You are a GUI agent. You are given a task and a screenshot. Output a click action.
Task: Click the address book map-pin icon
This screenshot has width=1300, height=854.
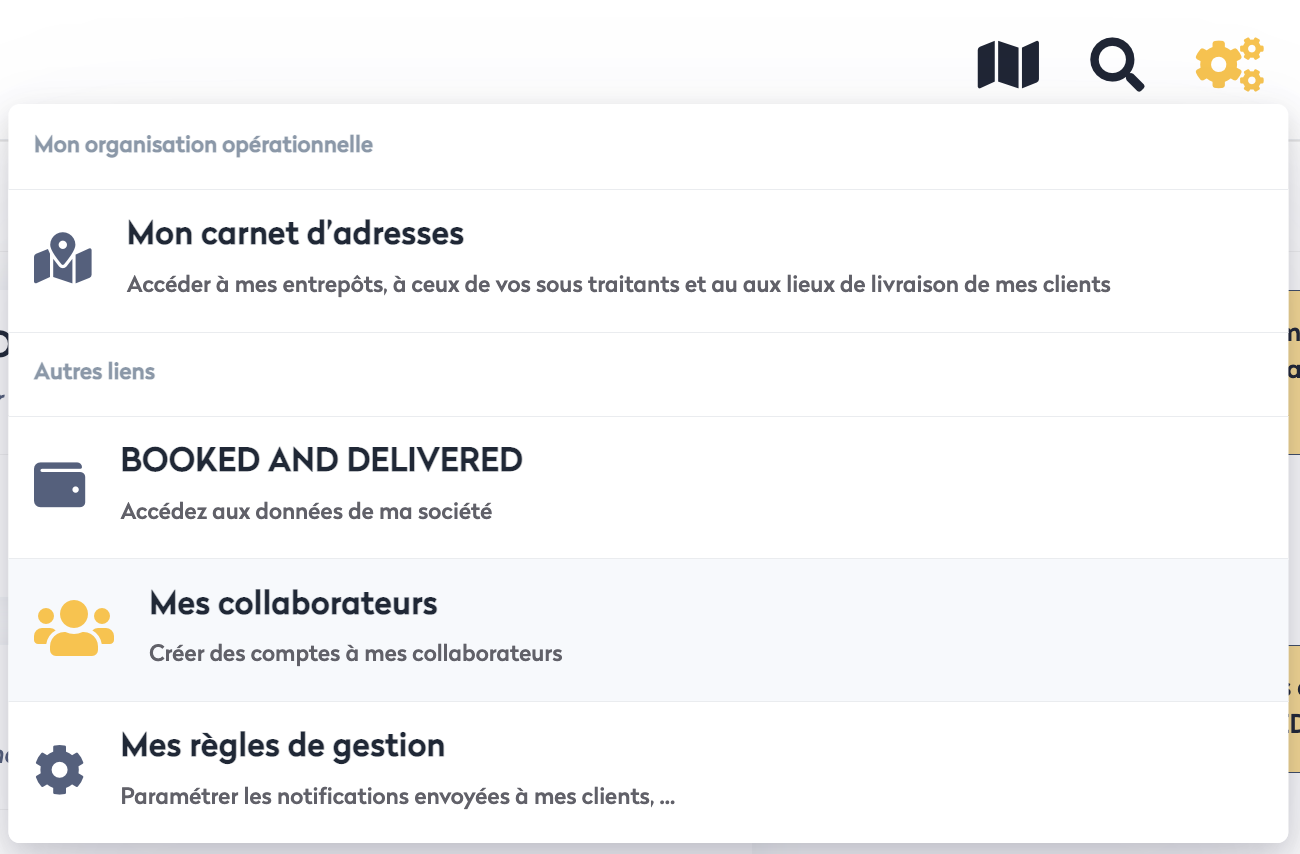(x=63, y=258)
